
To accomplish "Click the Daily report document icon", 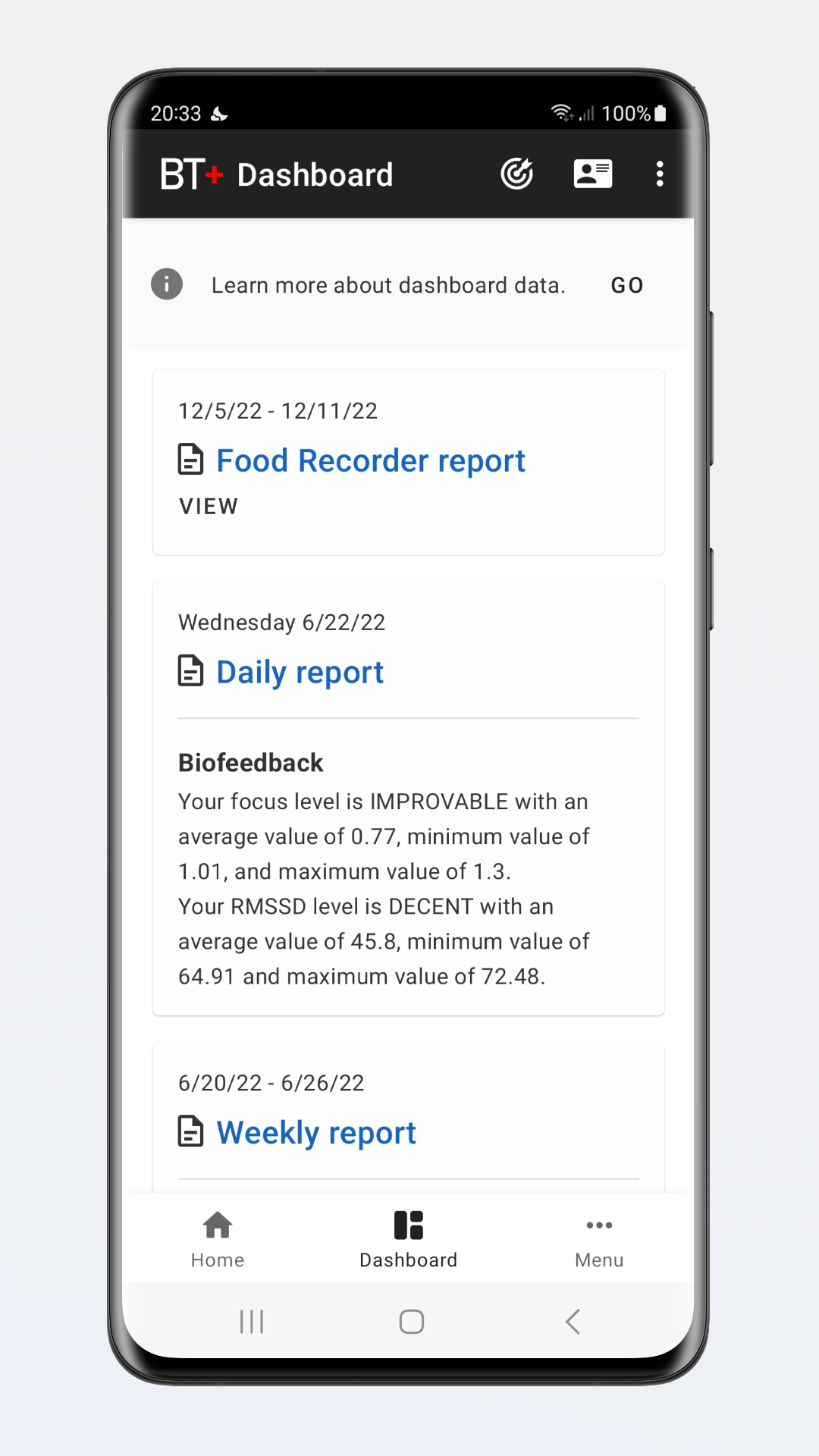I will (x=190, y=671).
